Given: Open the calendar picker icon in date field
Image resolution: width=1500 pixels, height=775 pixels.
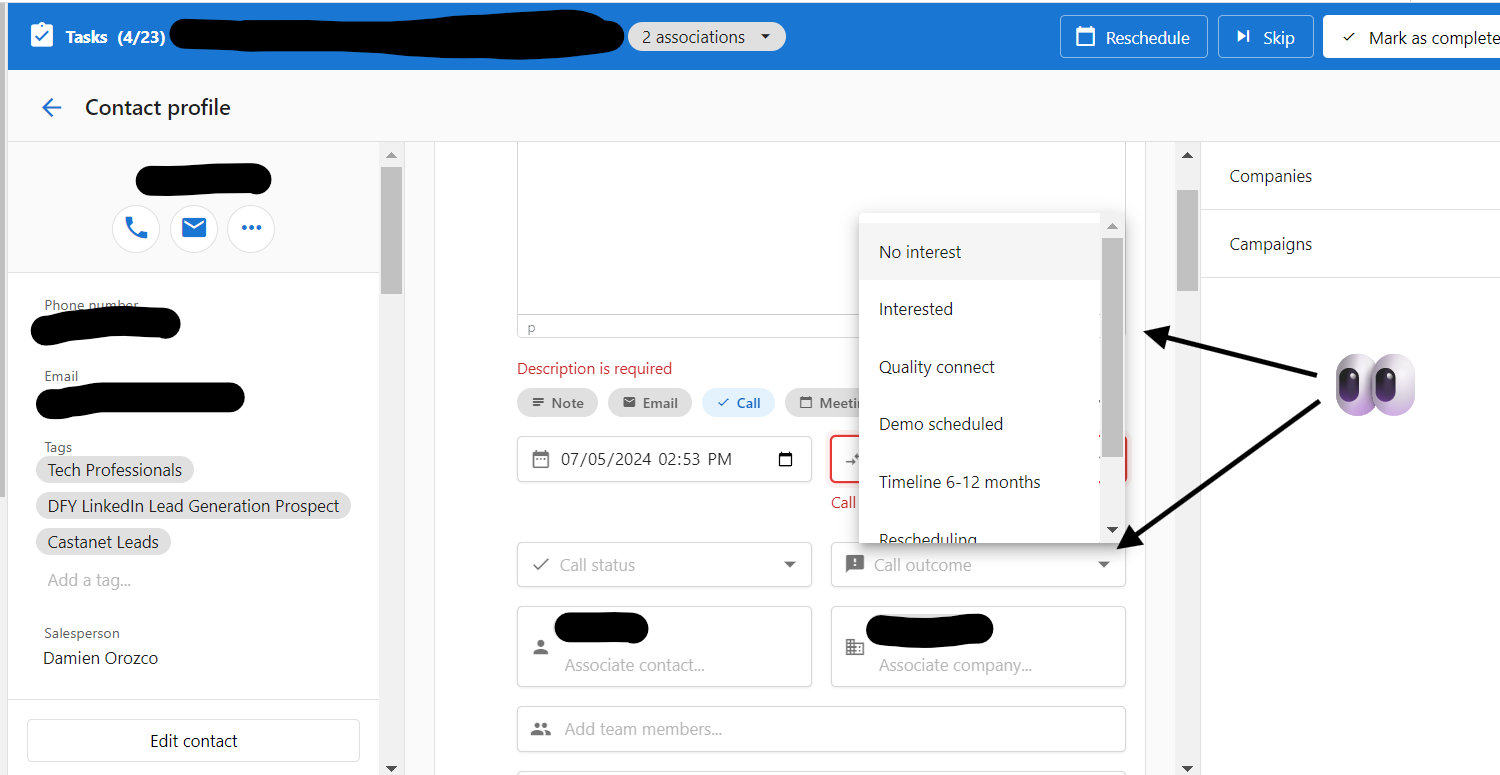Looking at the screenshot, I should click(785, 459).
